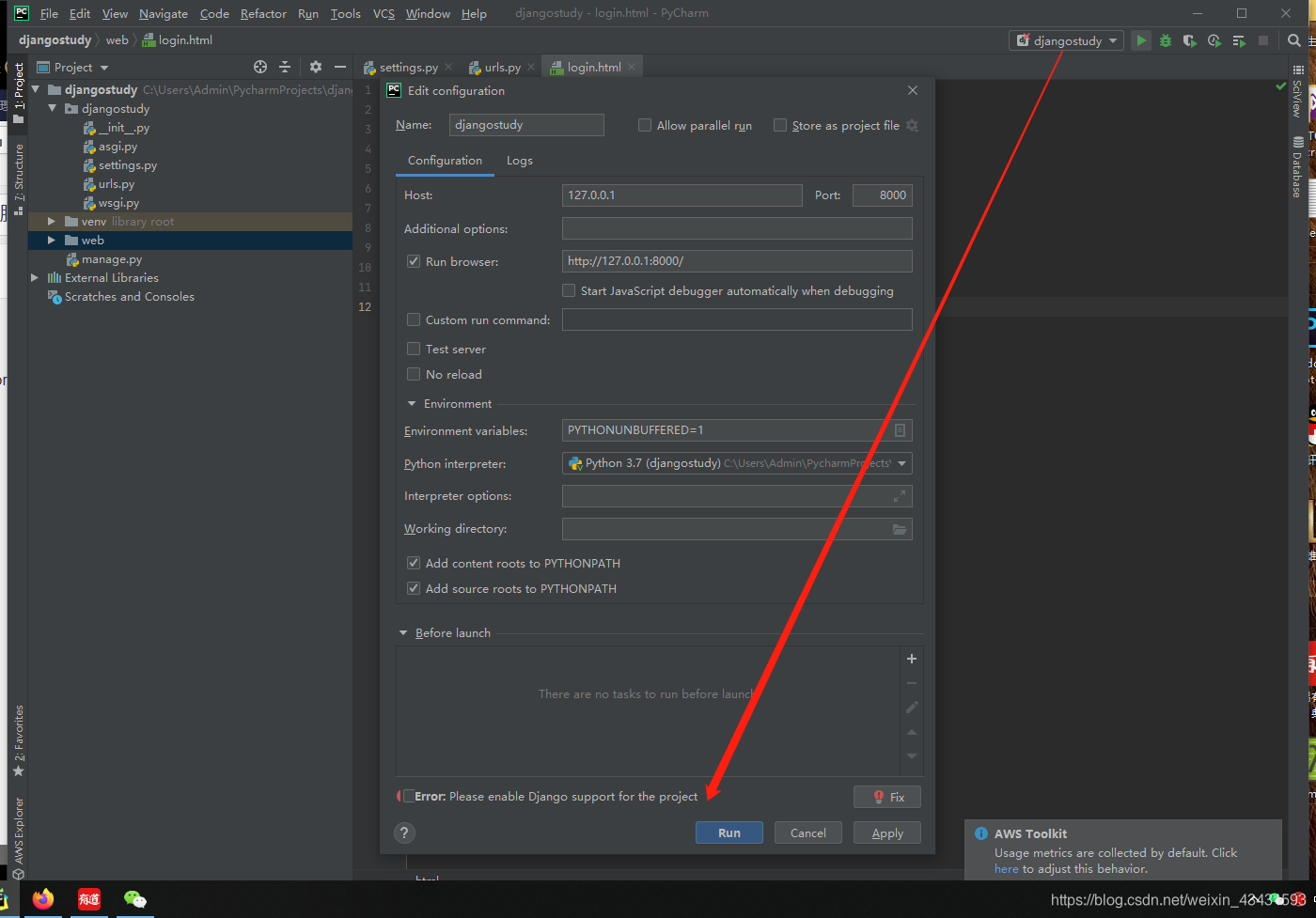
Task: Enable Custom run command checkbox
Action: click(414, 319)
